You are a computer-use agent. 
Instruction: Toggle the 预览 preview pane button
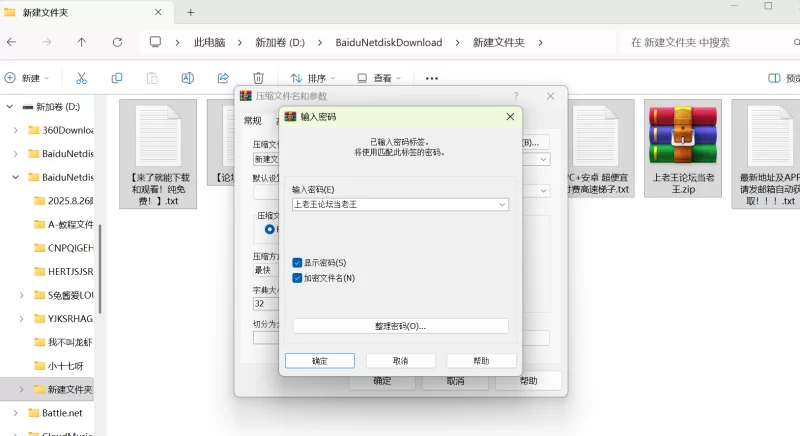(x=784, y=78)
